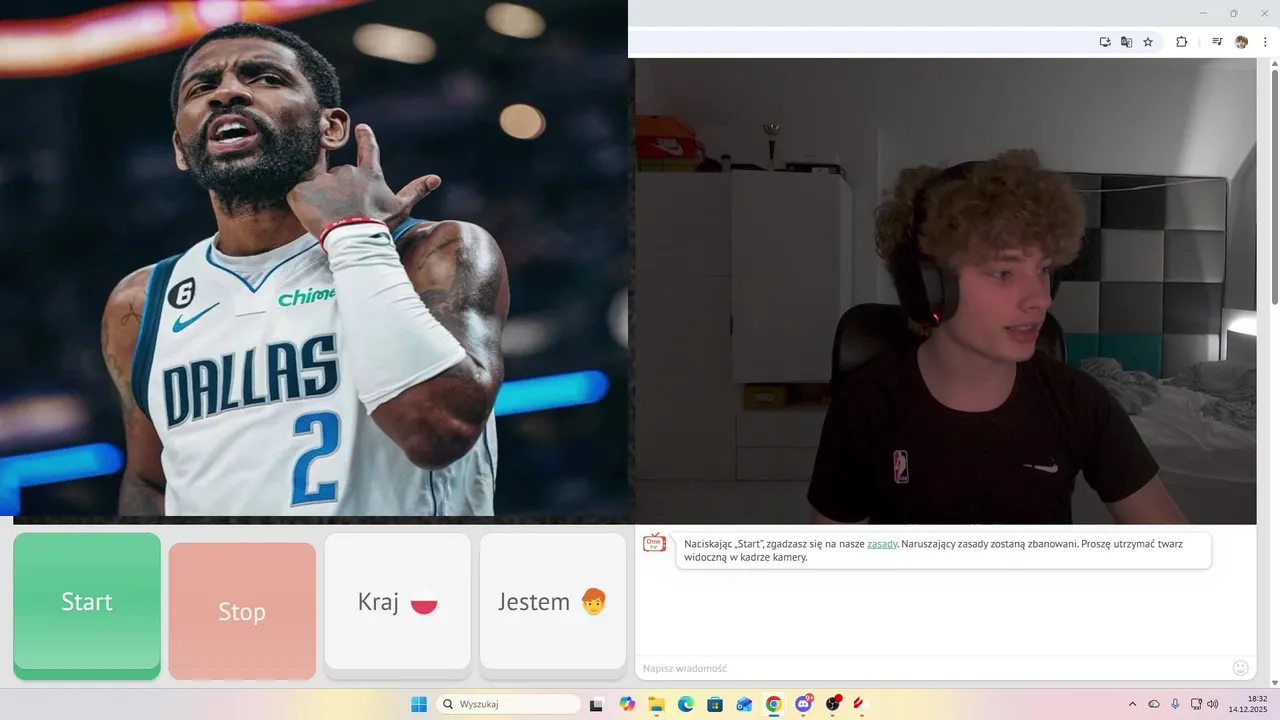This screenshot has width=1280, height=720.
Task: Open the volume speaker tray icon
Action: click(x=1213, y=704)
